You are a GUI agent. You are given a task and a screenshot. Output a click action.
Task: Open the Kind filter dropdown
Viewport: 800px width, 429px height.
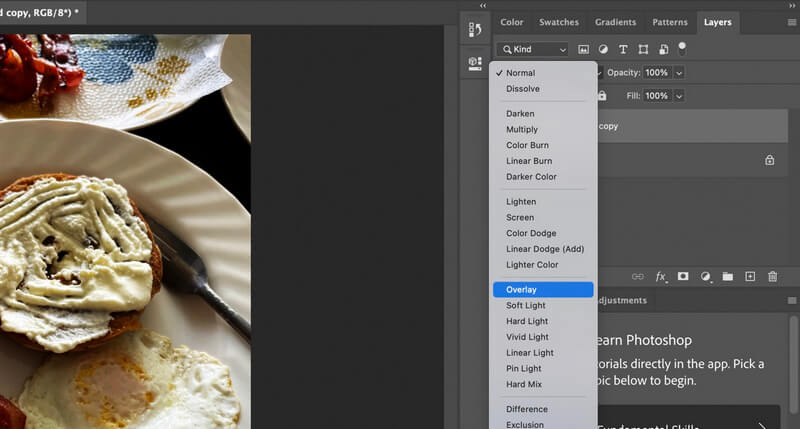(533, 49)
